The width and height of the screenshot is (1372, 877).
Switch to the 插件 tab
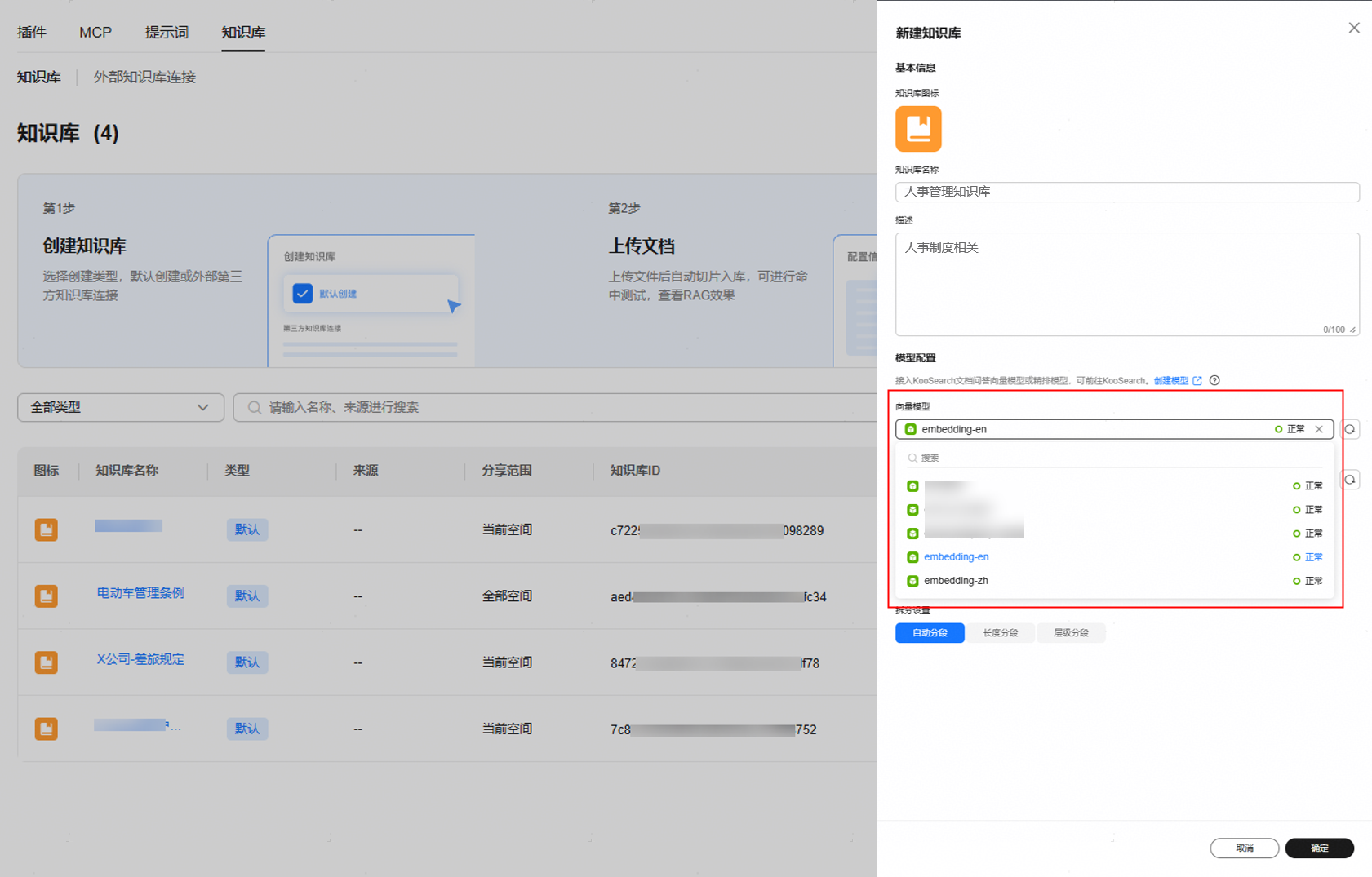click(x=32, y=33)
